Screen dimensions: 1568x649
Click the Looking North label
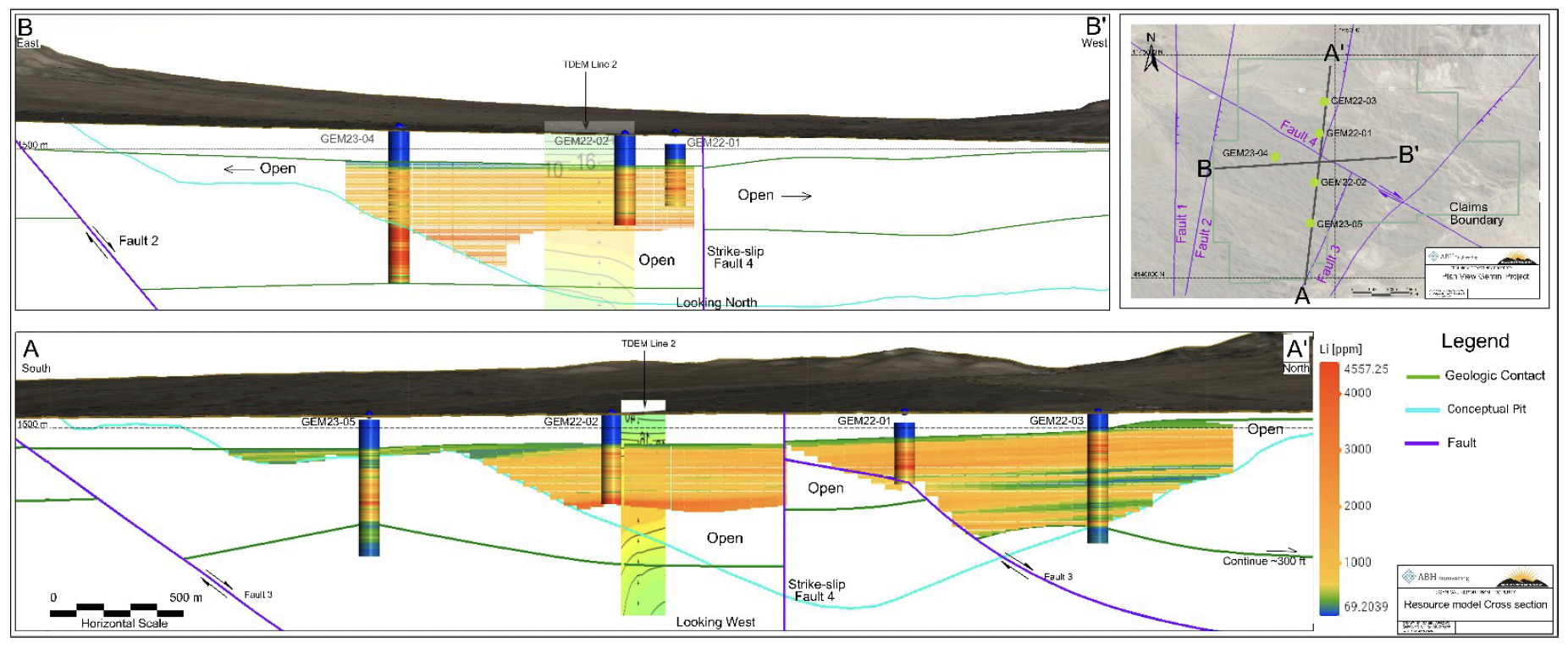716,302
